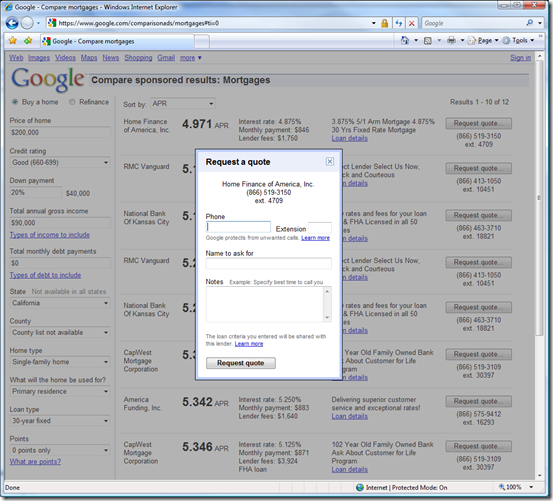553x501 pixels.
Task: Open Types of income to include link
Action: (x=50, y=235)
